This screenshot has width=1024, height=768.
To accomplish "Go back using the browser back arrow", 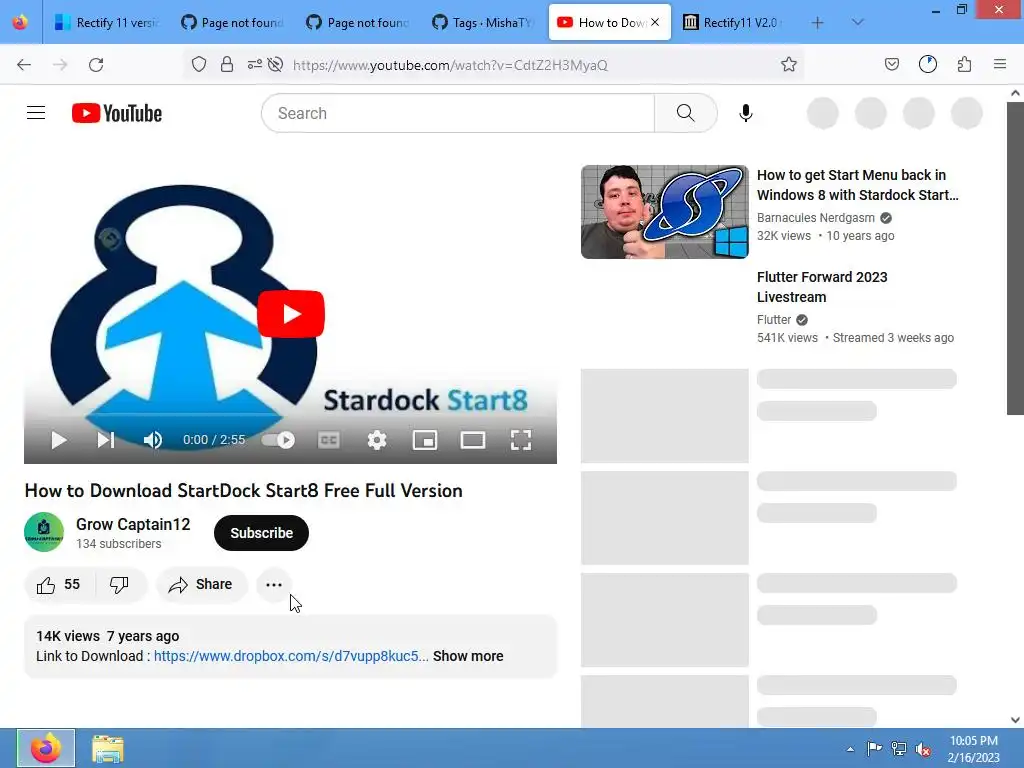I will tap(24, 65).
